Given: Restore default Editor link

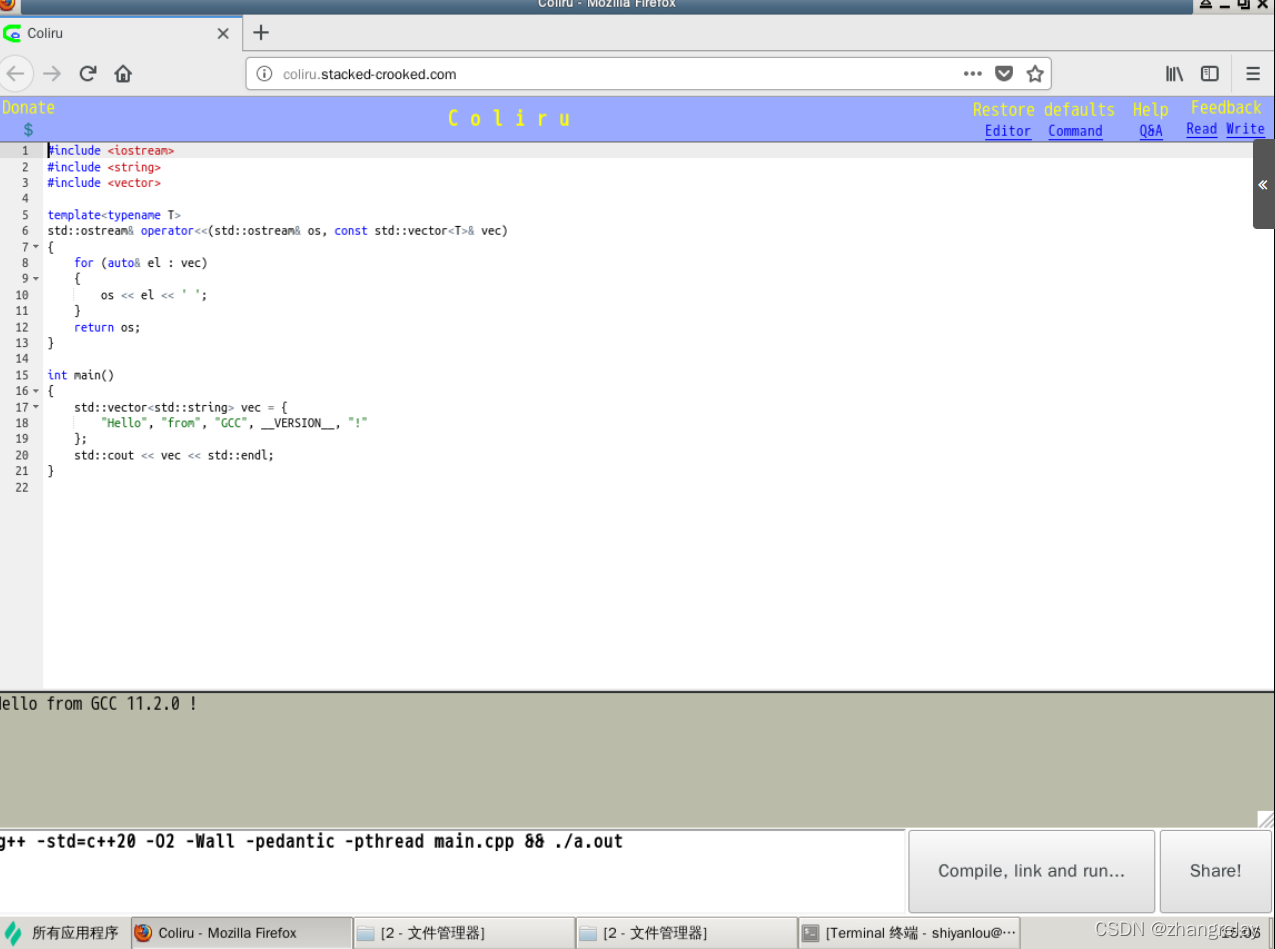Looking at the screenshot, I should coord(1007,131).
